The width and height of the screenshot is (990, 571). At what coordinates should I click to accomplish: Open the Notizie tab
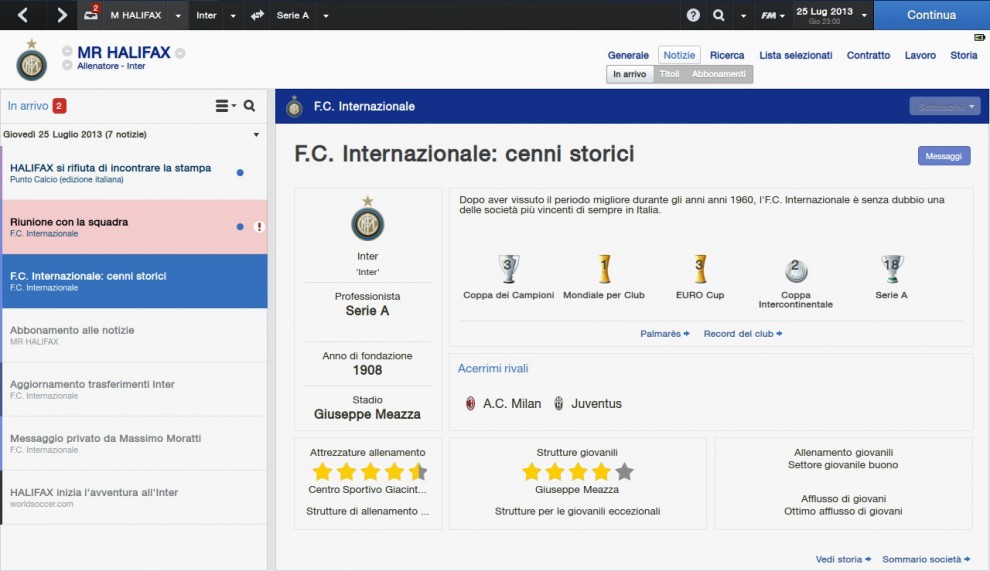(x=679, y=55)
